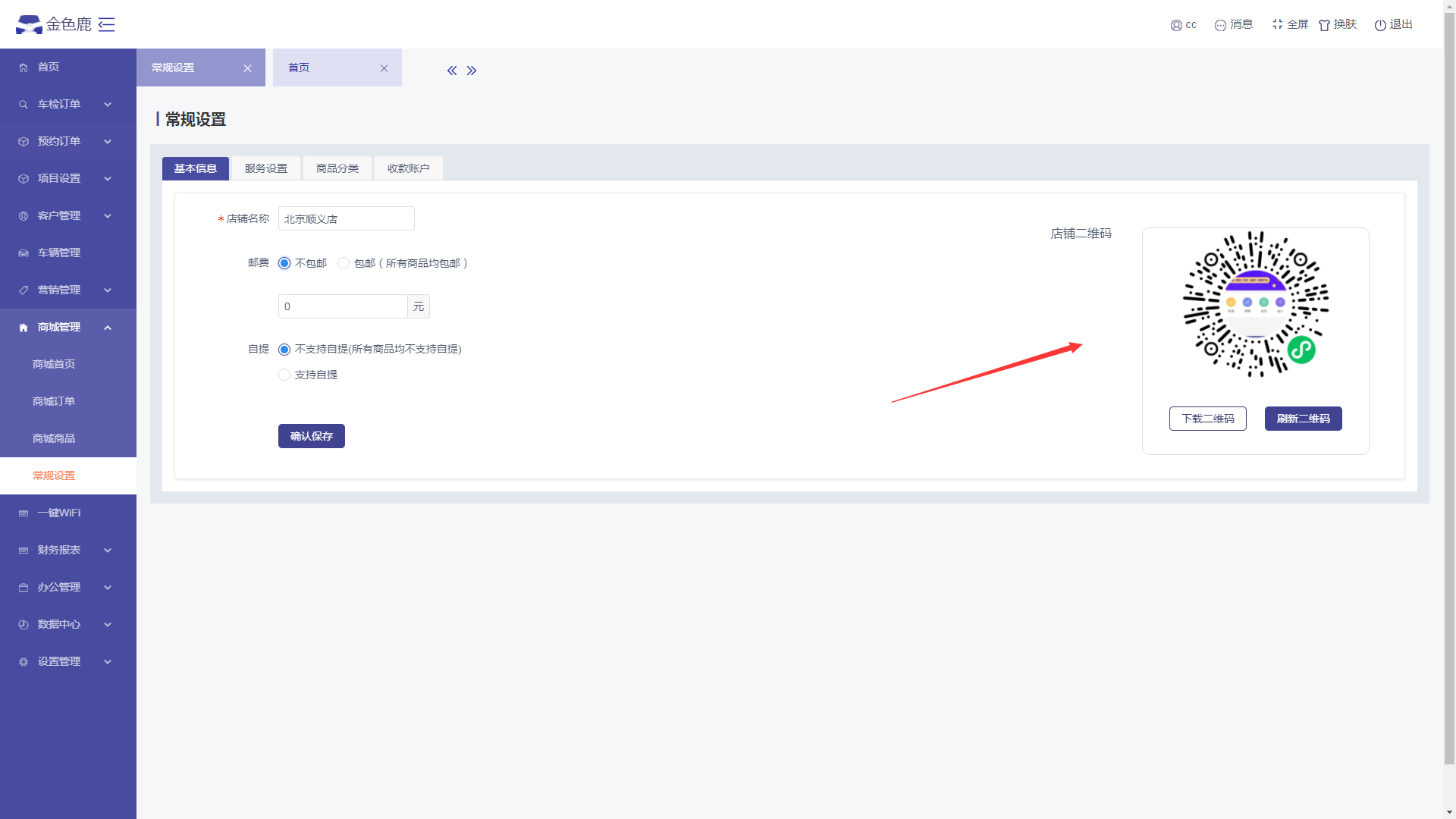Log out using the 退出 power icon
This screenshot has width=1456, height=819.
[1380, 25]
